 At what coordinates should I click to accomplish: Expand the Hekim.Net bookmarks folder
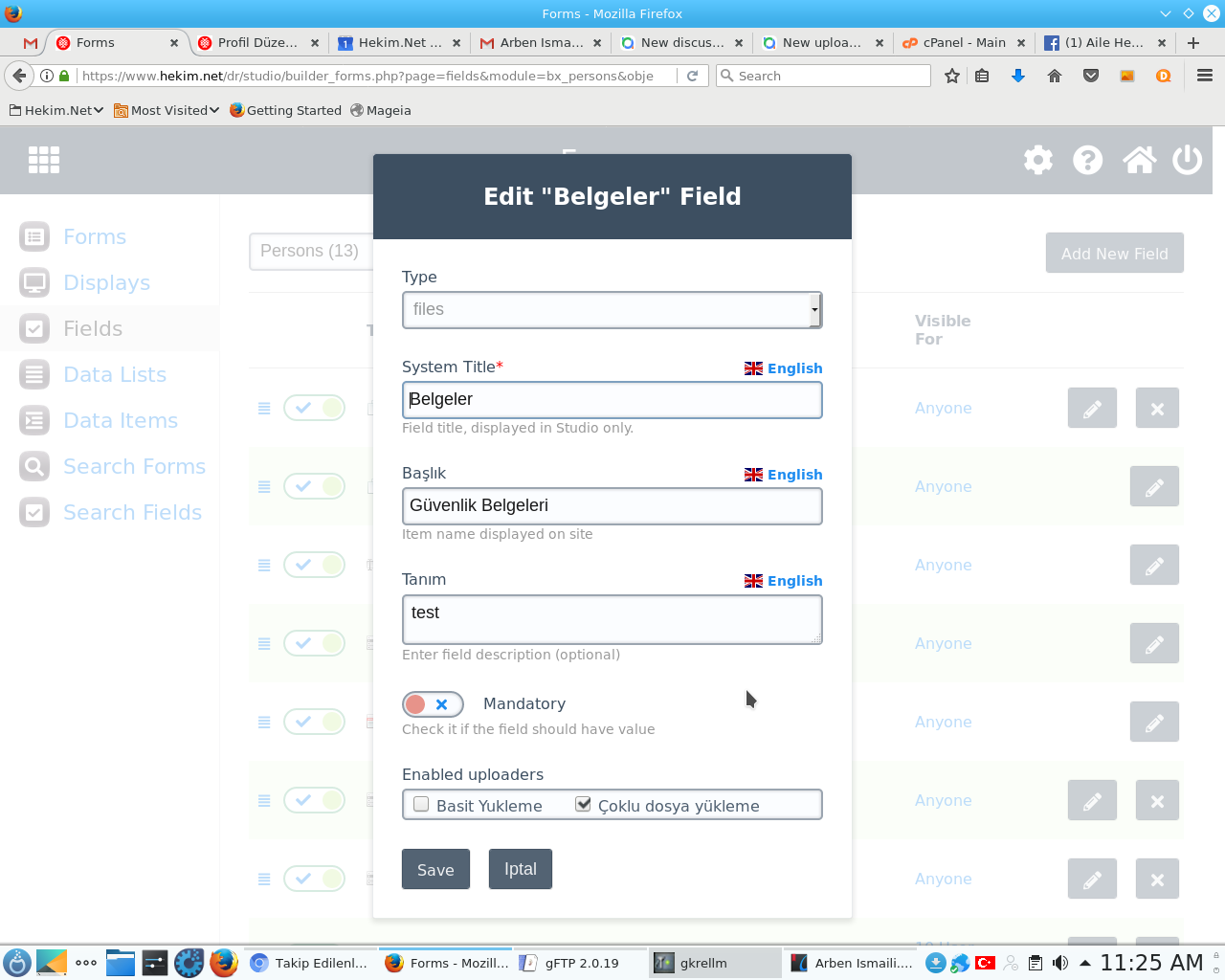click(56, 110)
